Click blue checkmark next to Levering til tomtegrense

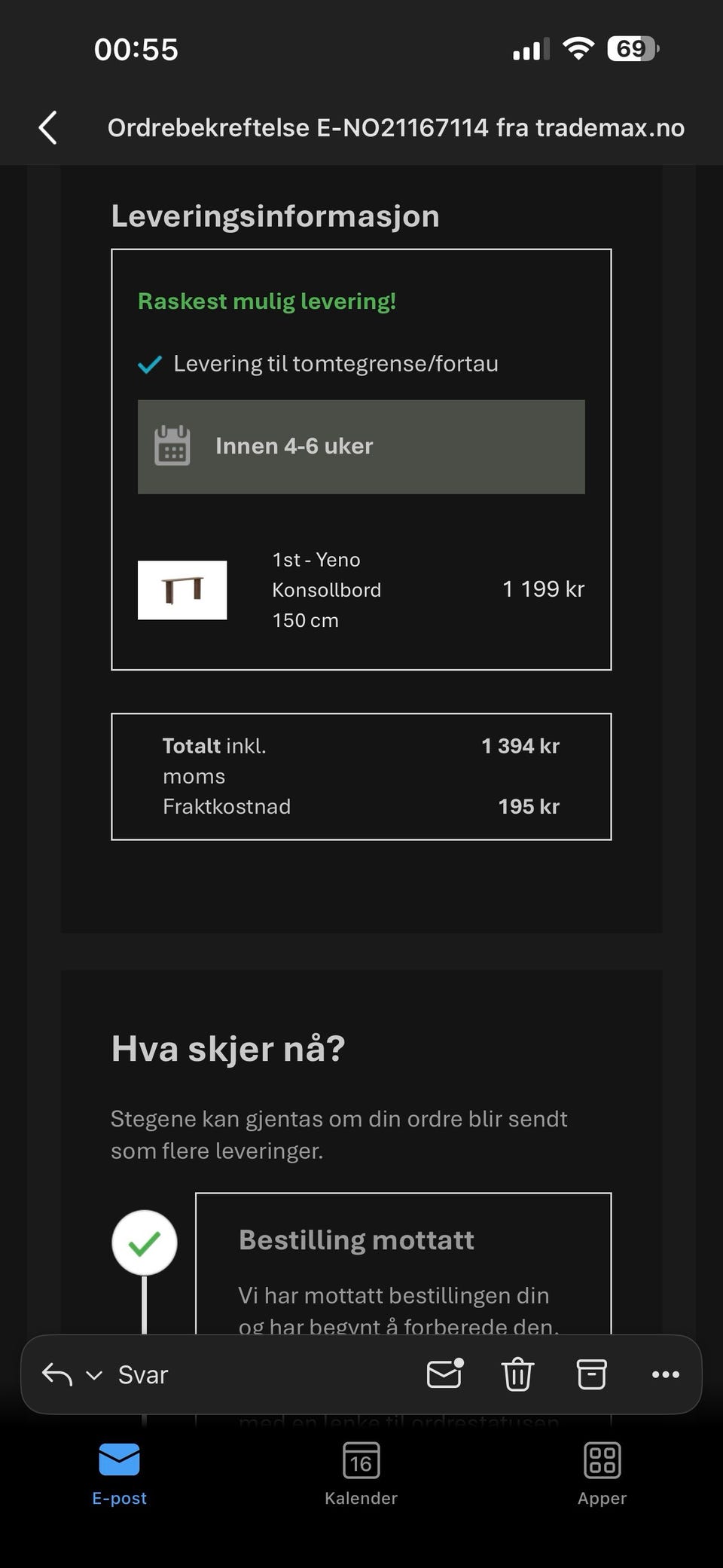(x=150, y=365)
